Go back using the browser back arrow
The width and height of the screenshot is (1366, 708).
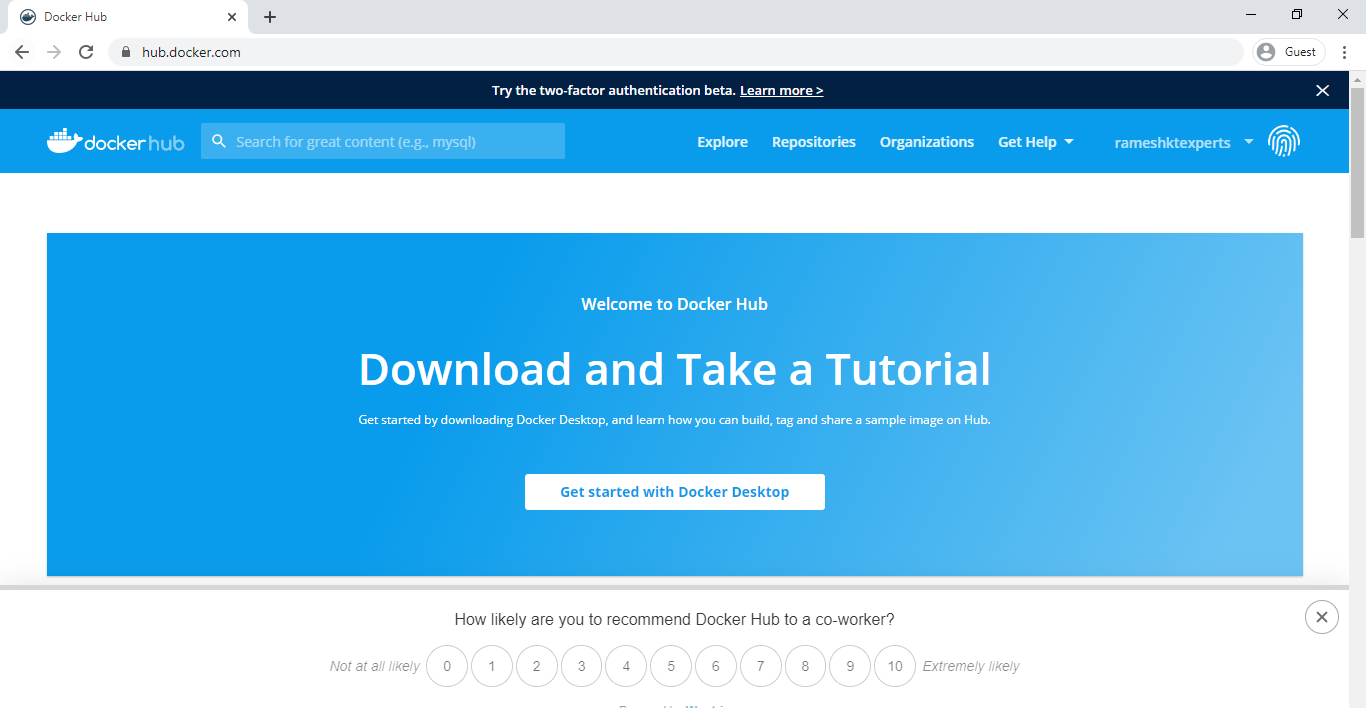(22, 52)
